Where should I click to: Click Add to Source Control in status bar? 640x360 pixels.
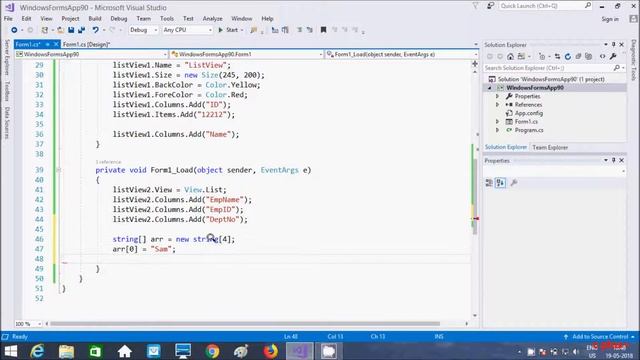pyautogui.click(x=600, y=337)
